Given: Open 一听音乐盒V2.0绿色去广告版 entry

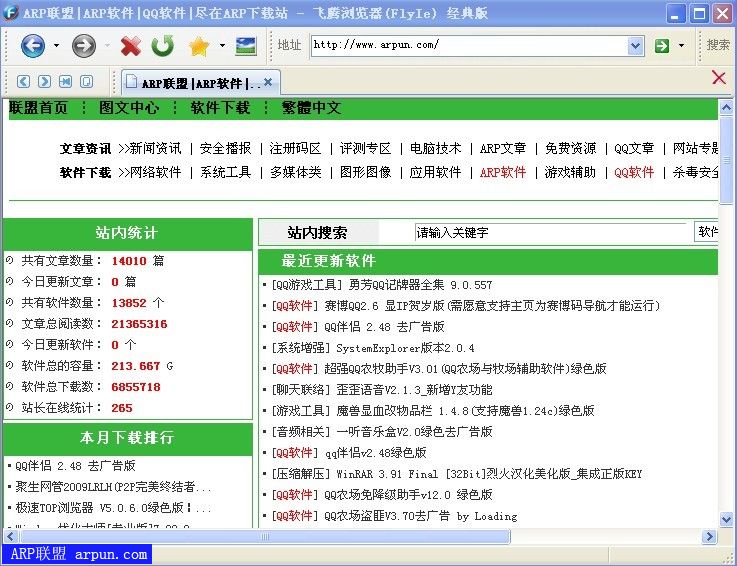Looking at the screenshot, I should [x=415, y=432].
